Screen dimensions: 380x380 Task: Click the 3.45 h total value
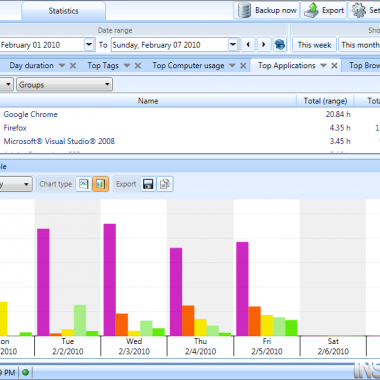pos(340,141)
